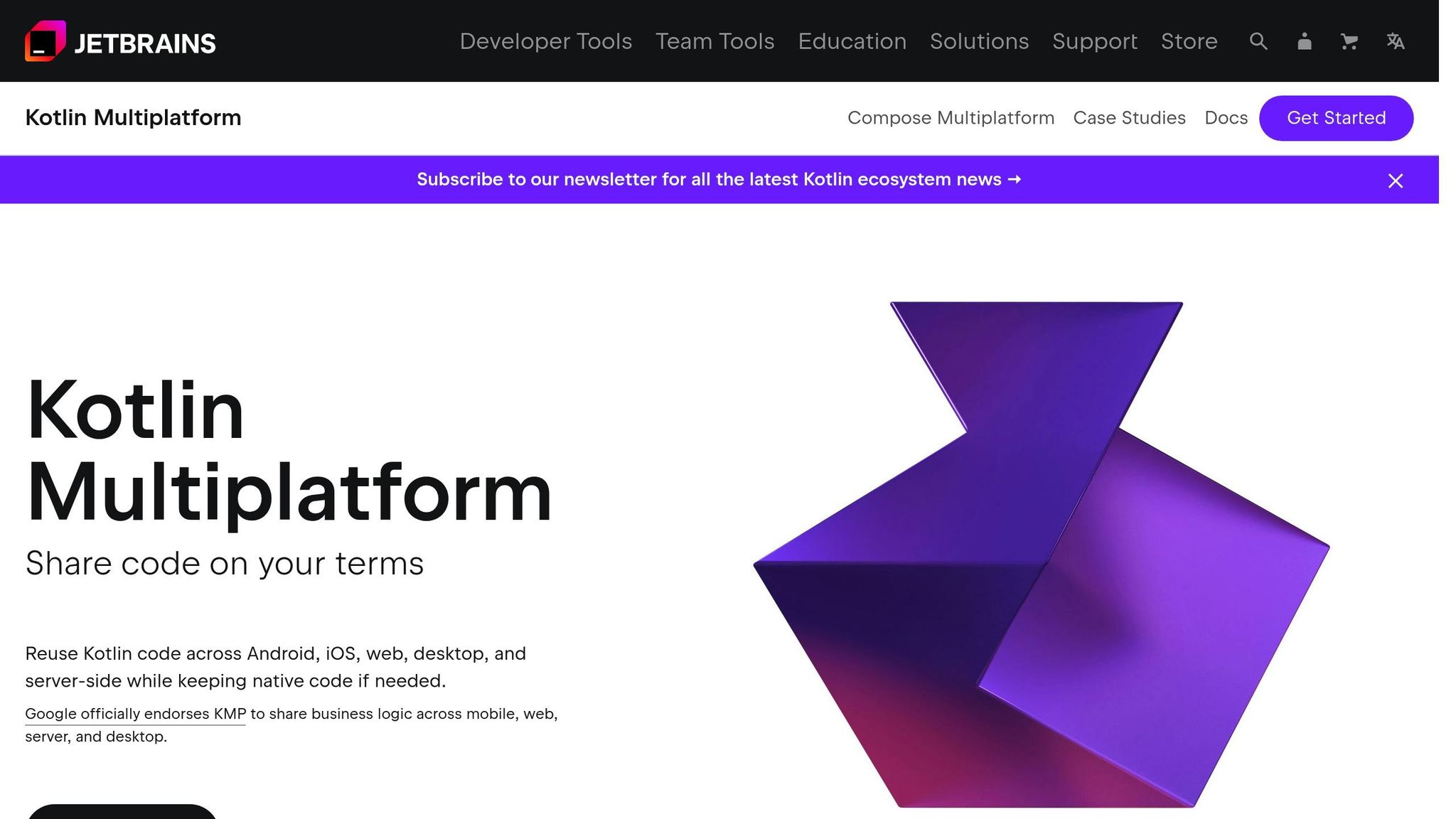Click the Kotlin Multiplatform title link

tap(133, 118)
